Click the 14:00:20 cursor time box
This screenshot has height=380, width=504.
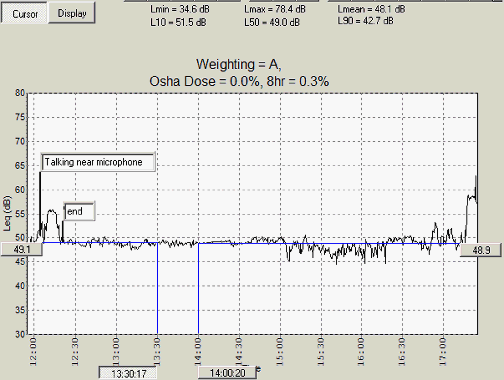(x=227, y=373)
